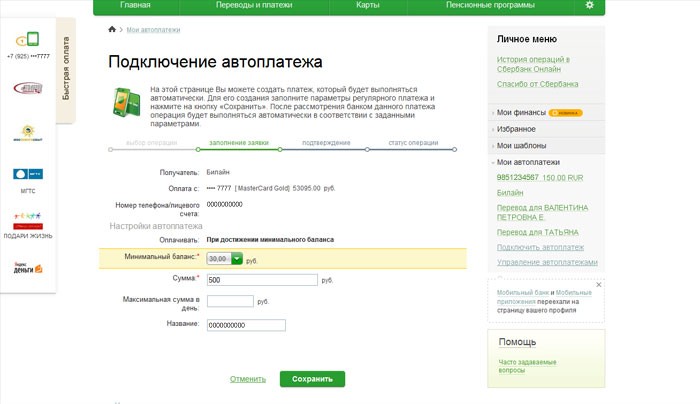Click the Сохранить button
This screenshot has width=700, height=404.
[312, 379]
